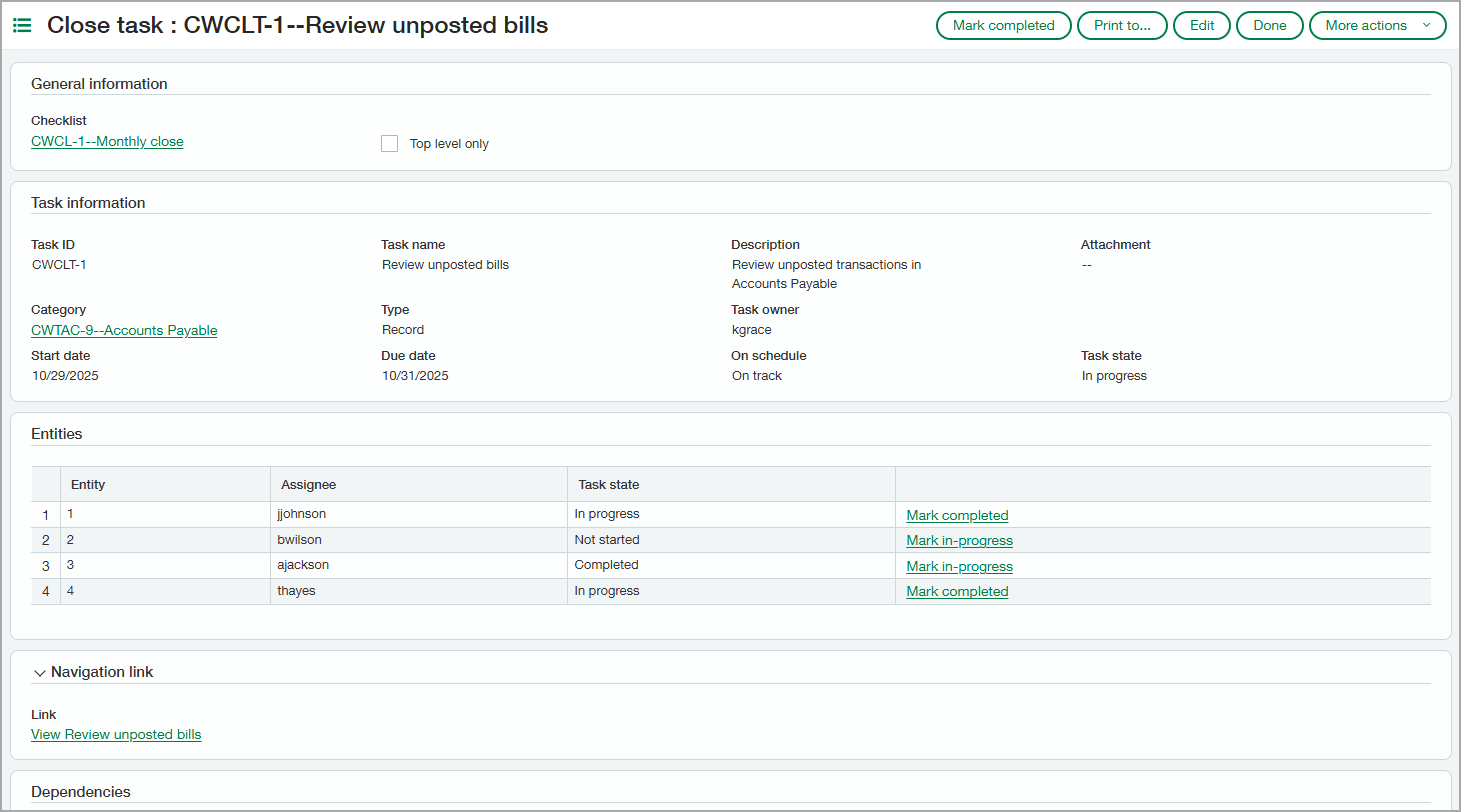This screenshot has width=1461, height=812.
Task: Mark bwilson's entity task in-progress
Action: coord(959,540)
